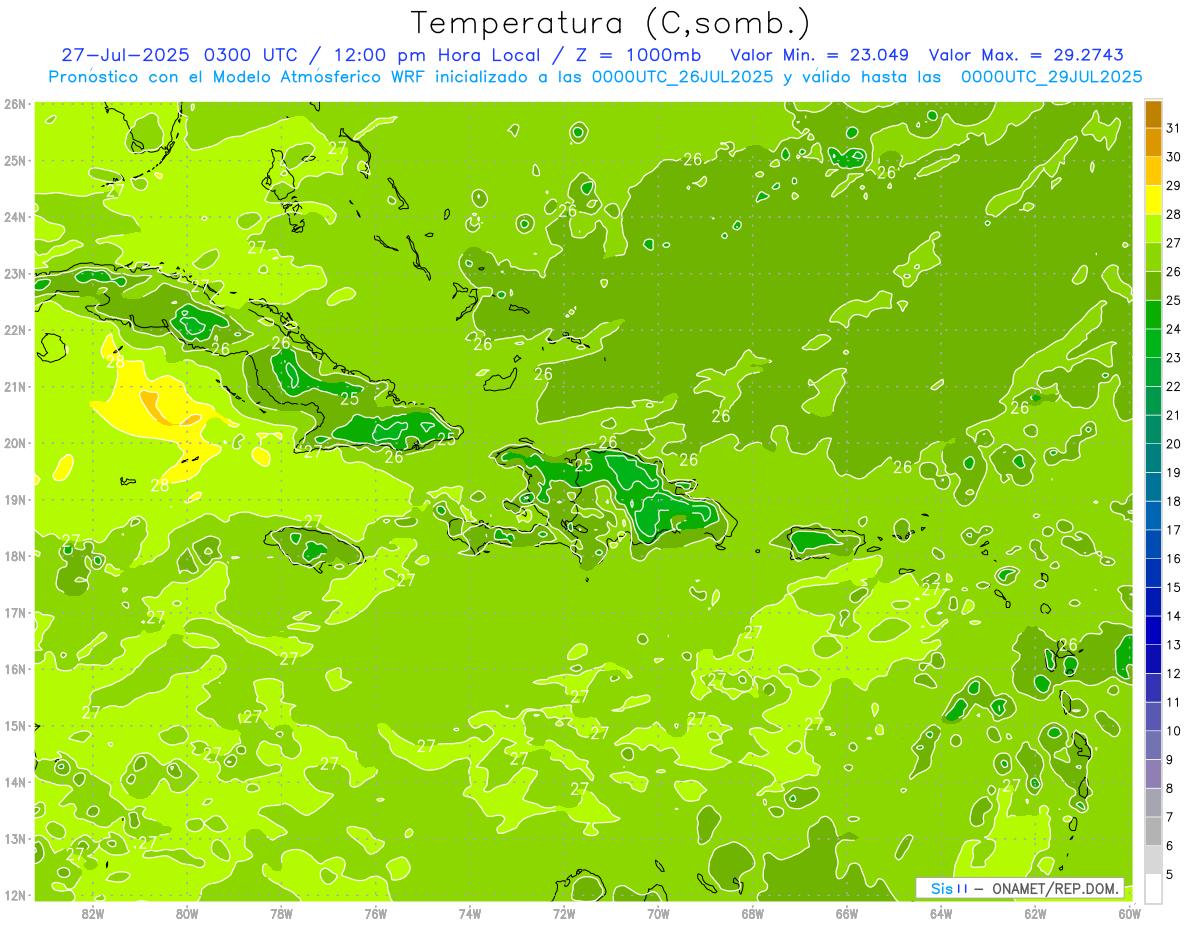The image size is (1200, 927).
Task: Click the 14N latitude axis label
Action: (14, 782)
